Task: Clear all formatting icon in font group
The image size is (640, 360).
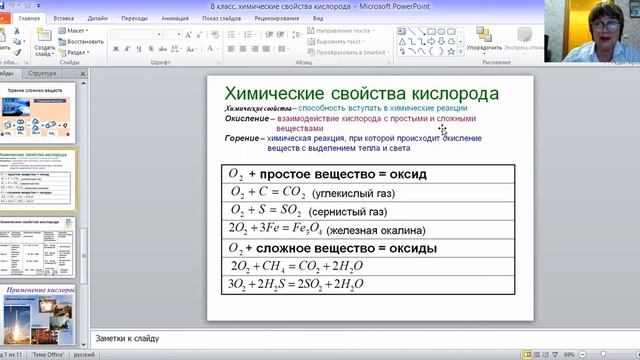Action: 215,35
